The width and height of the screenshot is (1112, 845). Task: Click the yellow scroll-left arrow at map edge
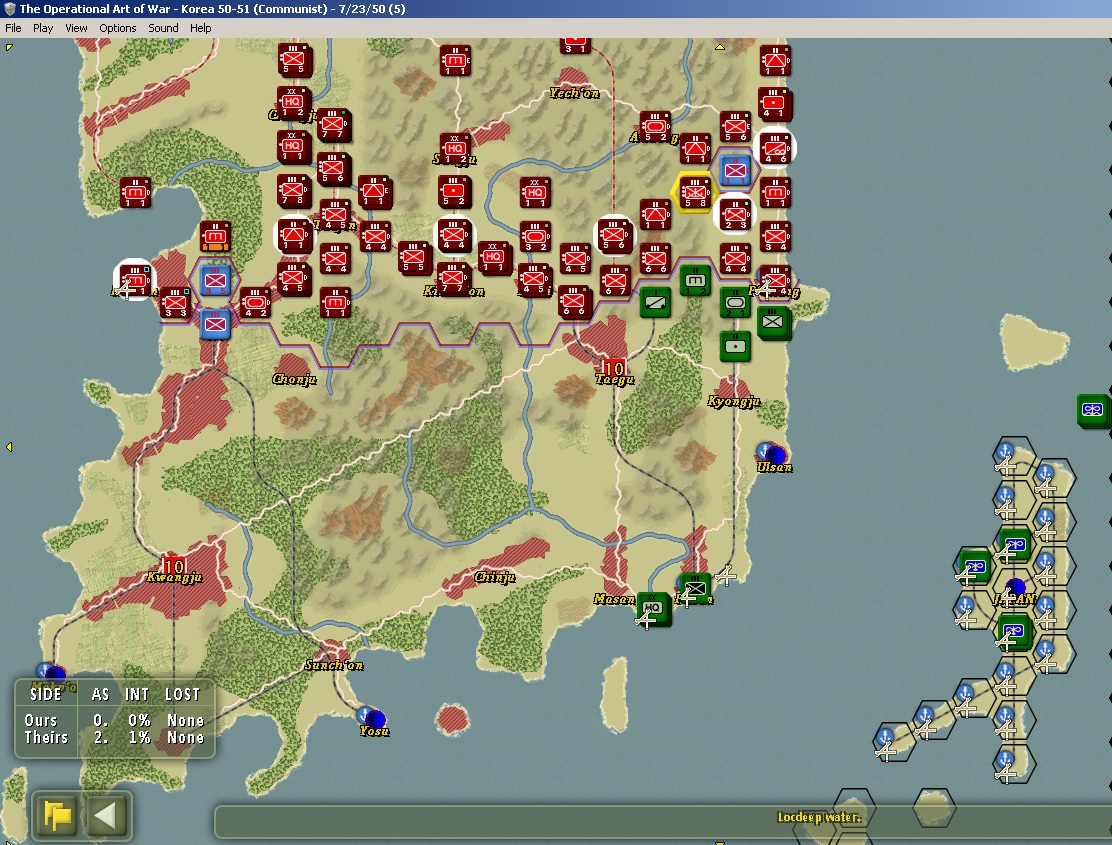click(x=9, y=447)
